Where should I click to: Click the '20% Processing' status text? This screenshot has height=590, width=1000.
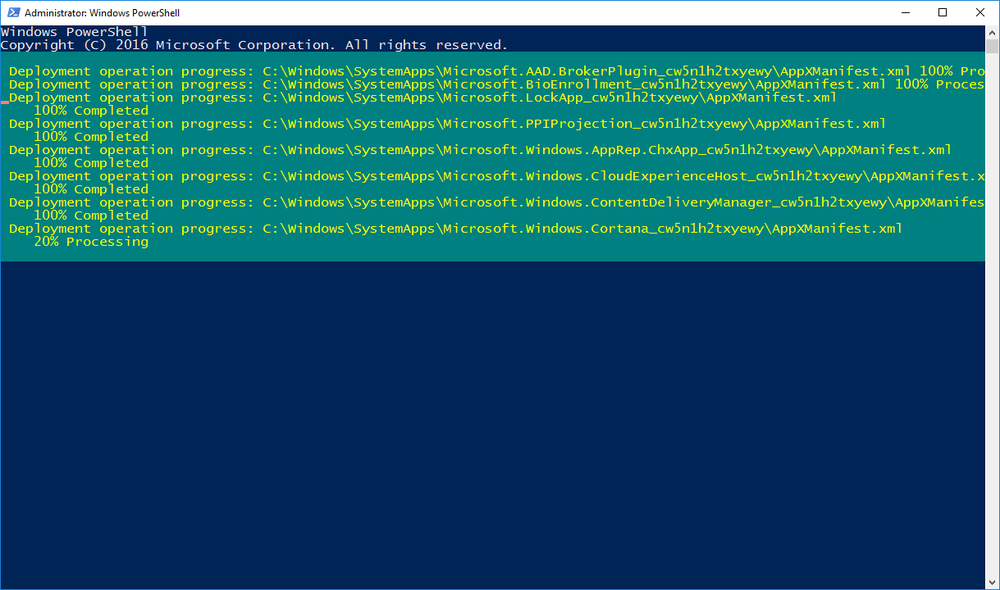[x=91, y=242]
